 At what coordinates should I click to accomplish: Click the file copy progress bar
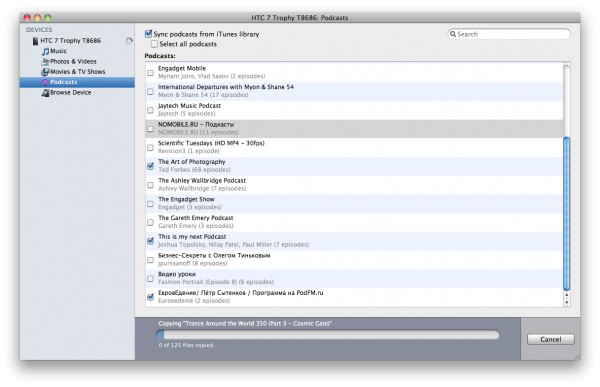(328, 335)
